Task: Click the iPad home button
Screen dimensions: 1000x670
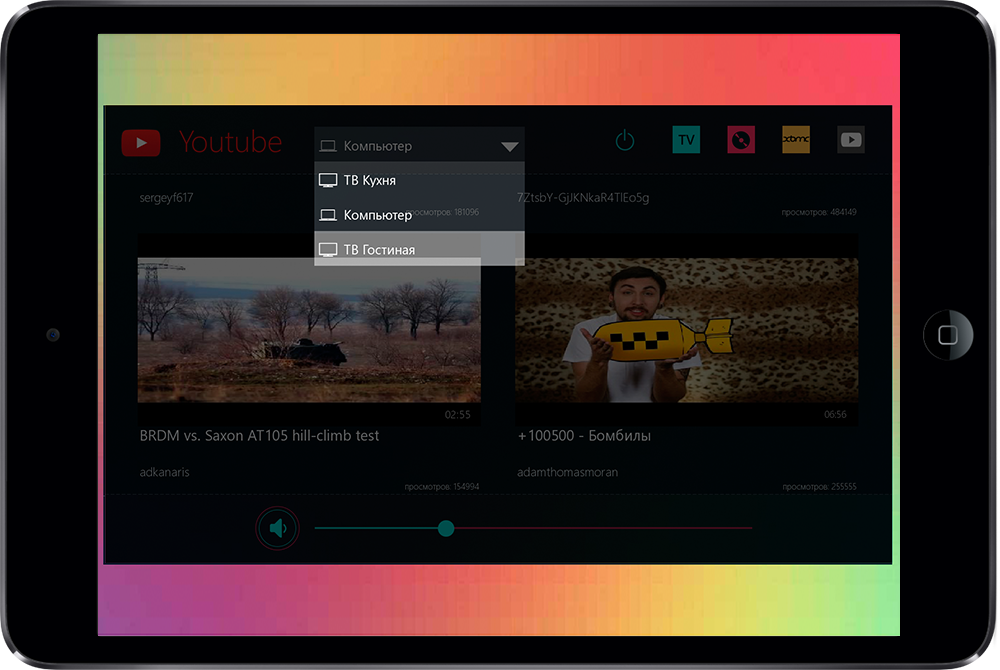Action: point(947,335)
